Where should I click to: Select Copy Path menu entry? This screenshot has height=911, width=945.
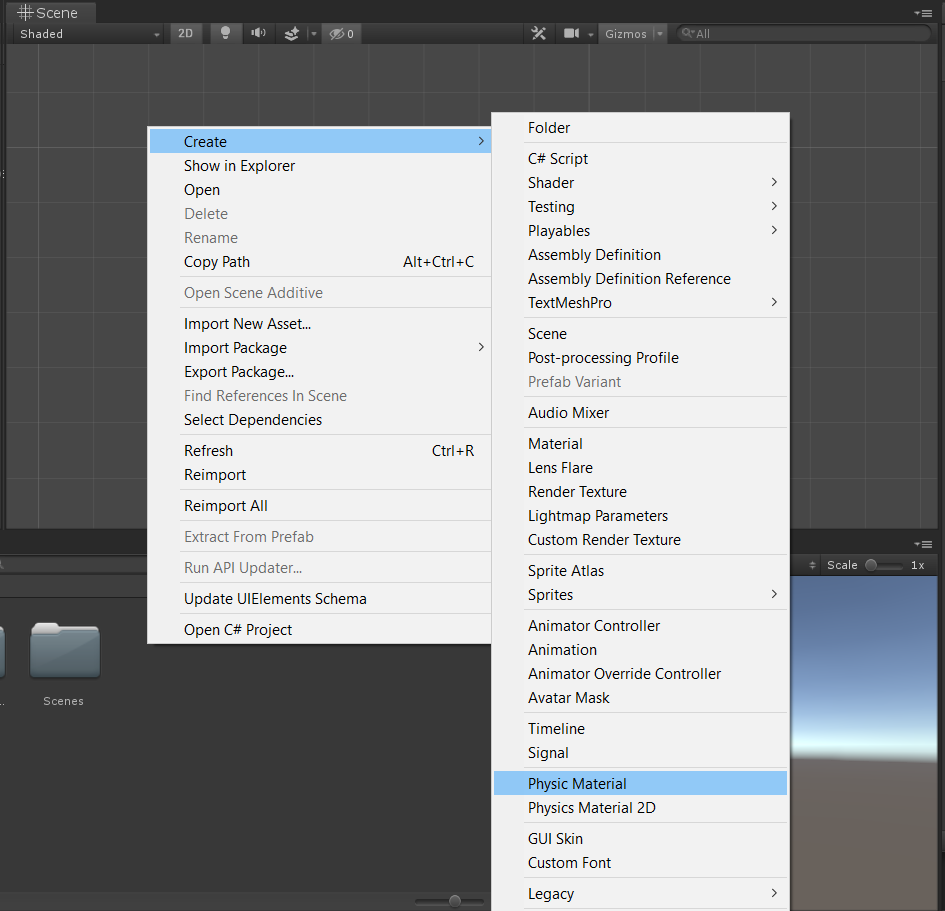click(320, 262)
